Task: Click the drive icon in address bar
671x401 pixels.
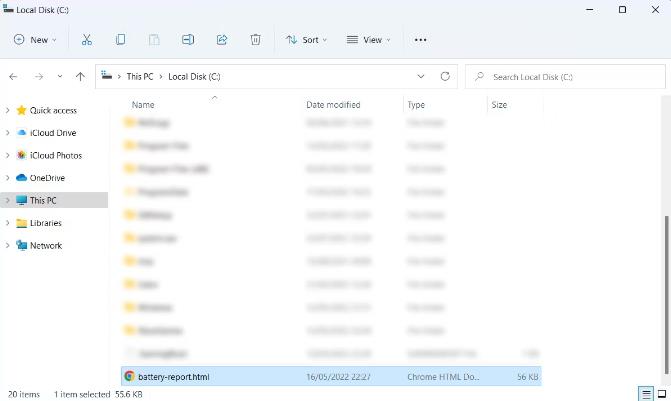Action: click(107, 76)
